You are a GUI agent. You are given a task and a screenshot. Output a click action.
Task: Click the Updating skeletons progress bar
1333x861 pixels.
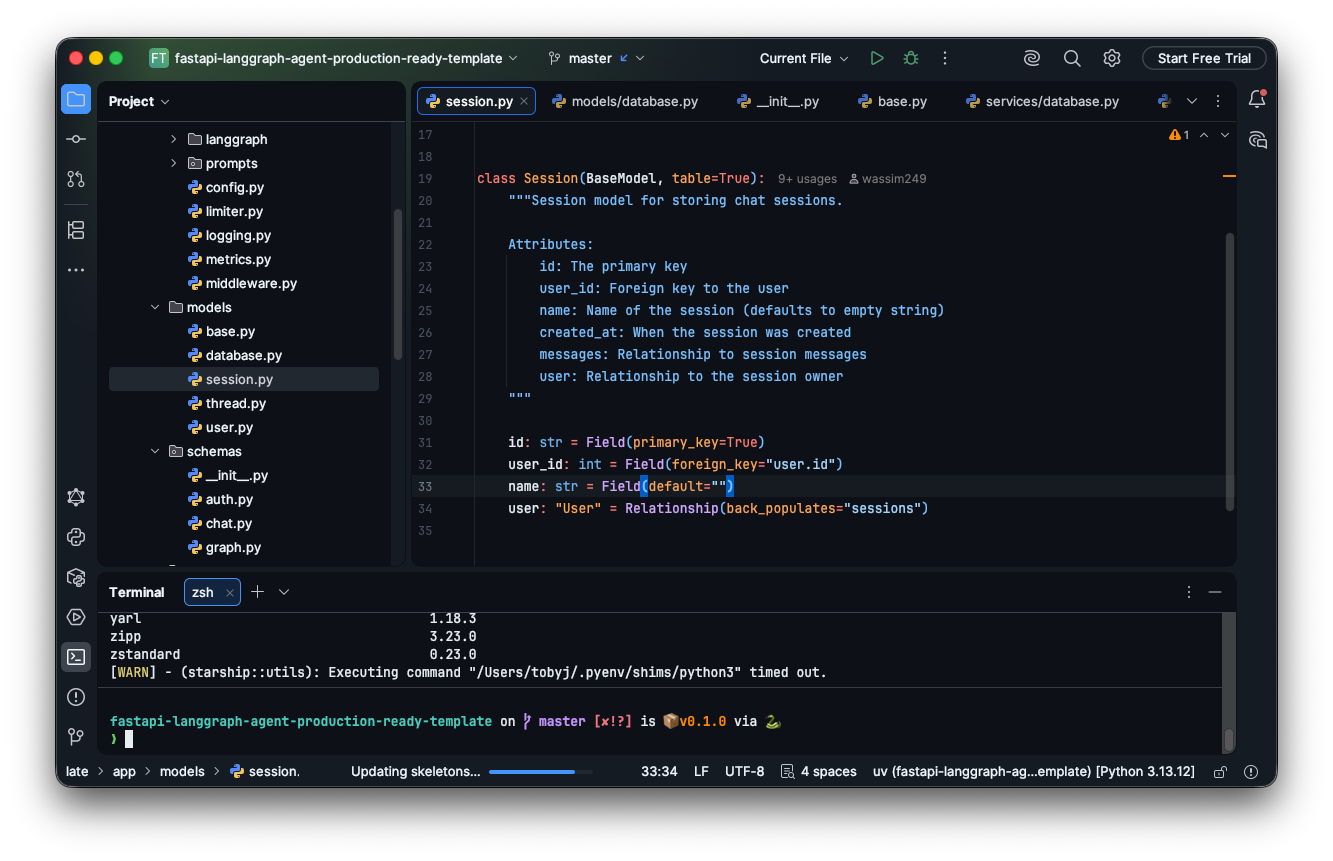[540, 772]
